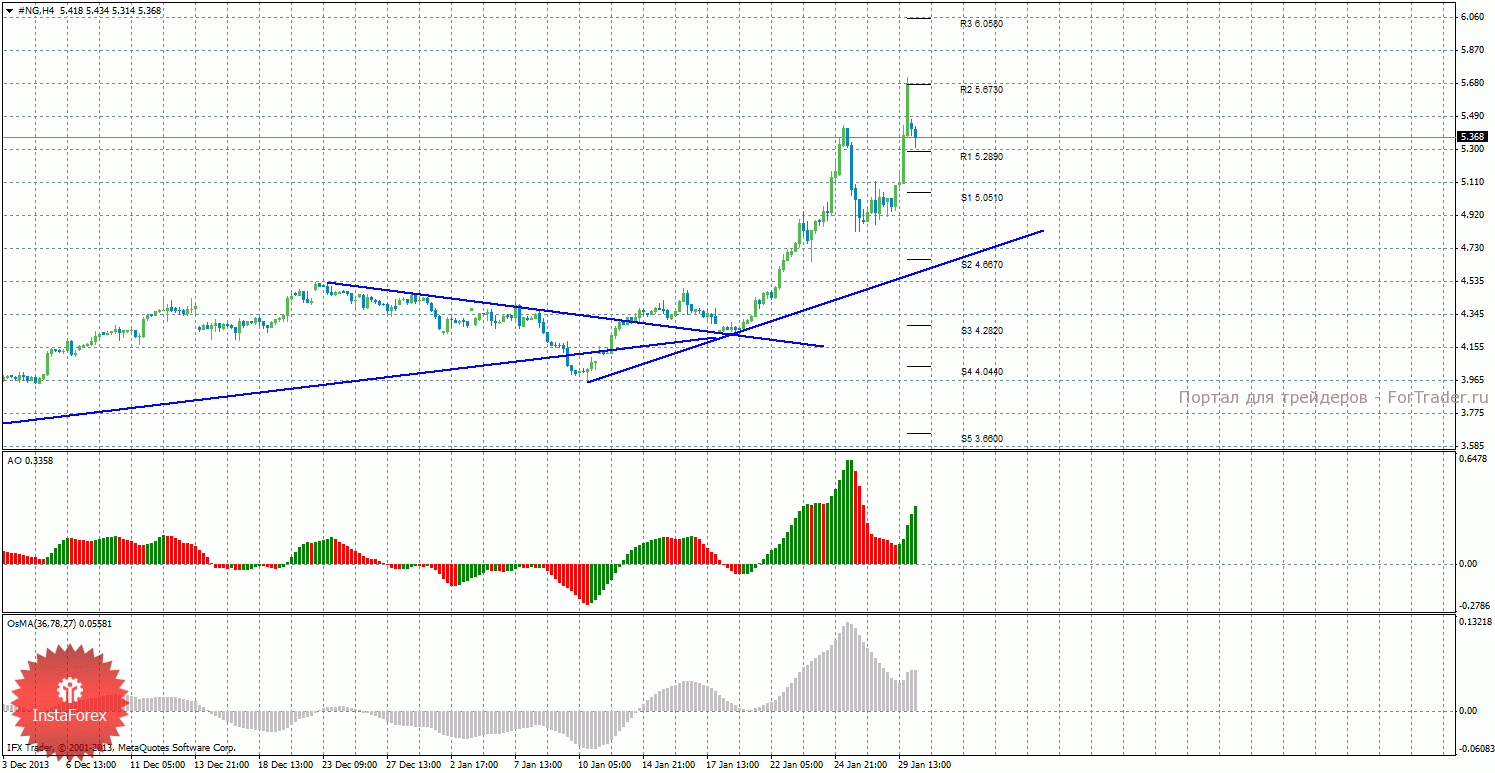This screenshot has width=1495, height=773.
Task: Click the 6.060 price scale value
Action: tap(1471, 17)
